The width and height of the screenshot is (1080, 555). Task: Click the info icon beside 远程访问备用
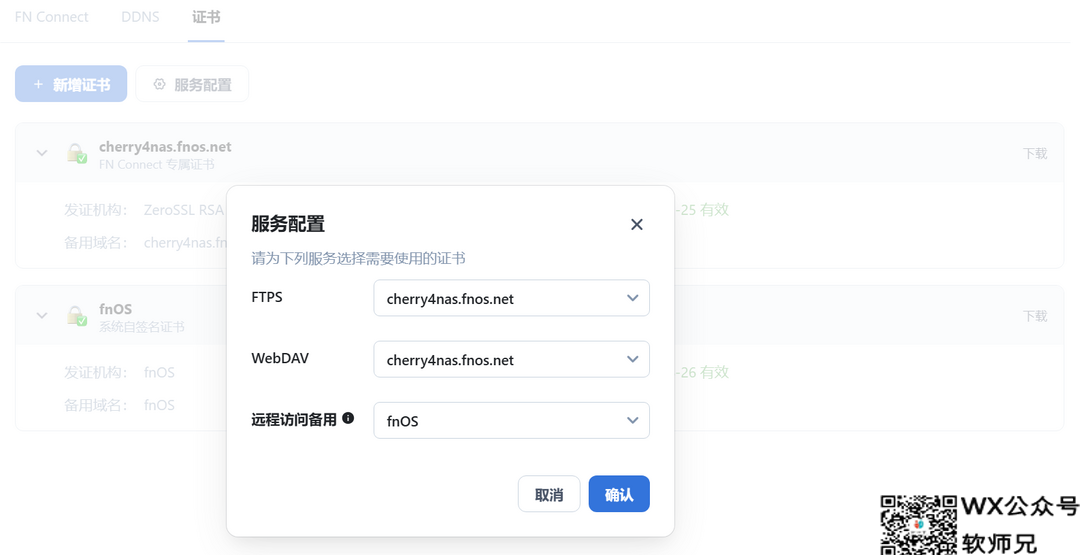(348, 418)
